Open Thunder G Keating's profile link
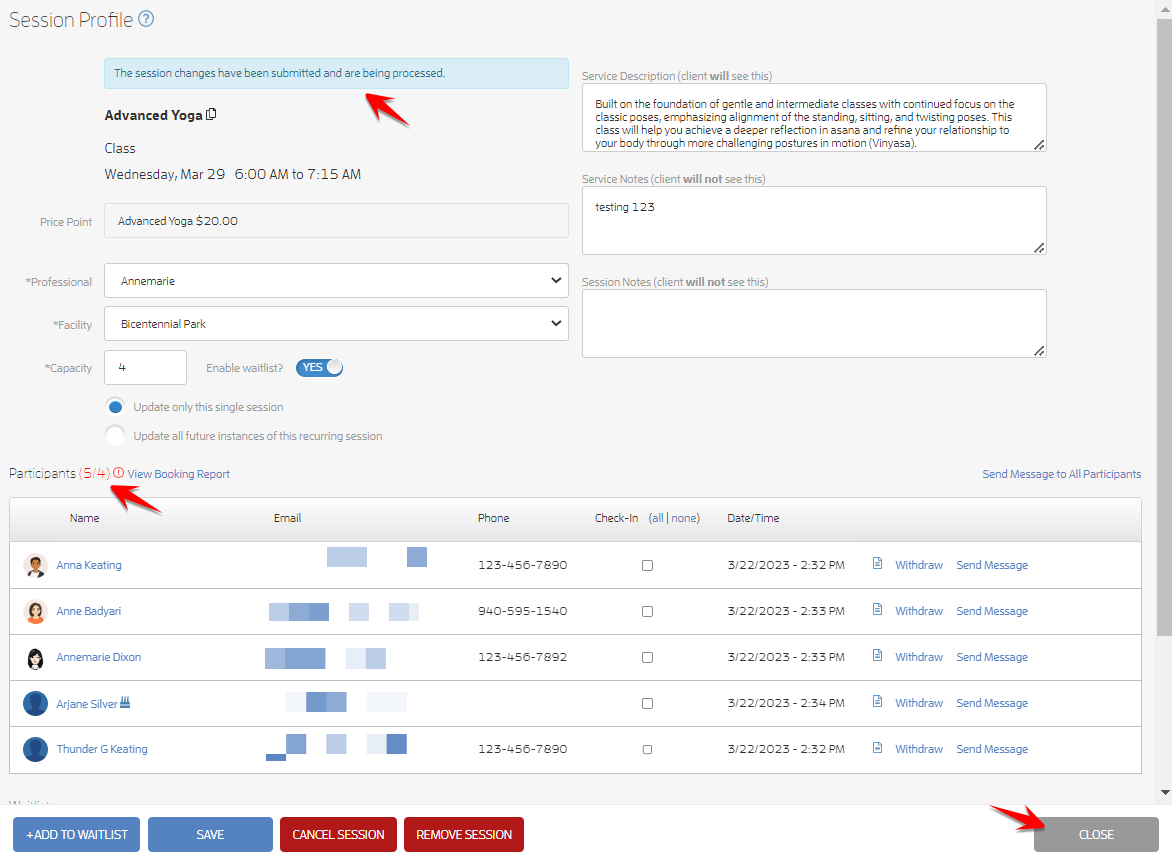 (102, 749)
